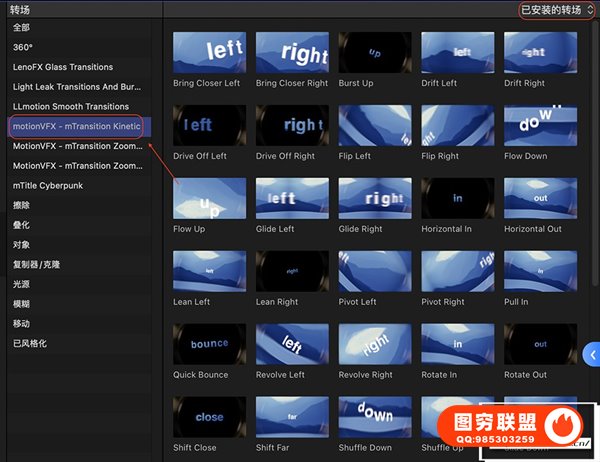The width and height of the screenshot is (600, 462).
Task: Click the Shift Close transition
Action: coord(210,418)
